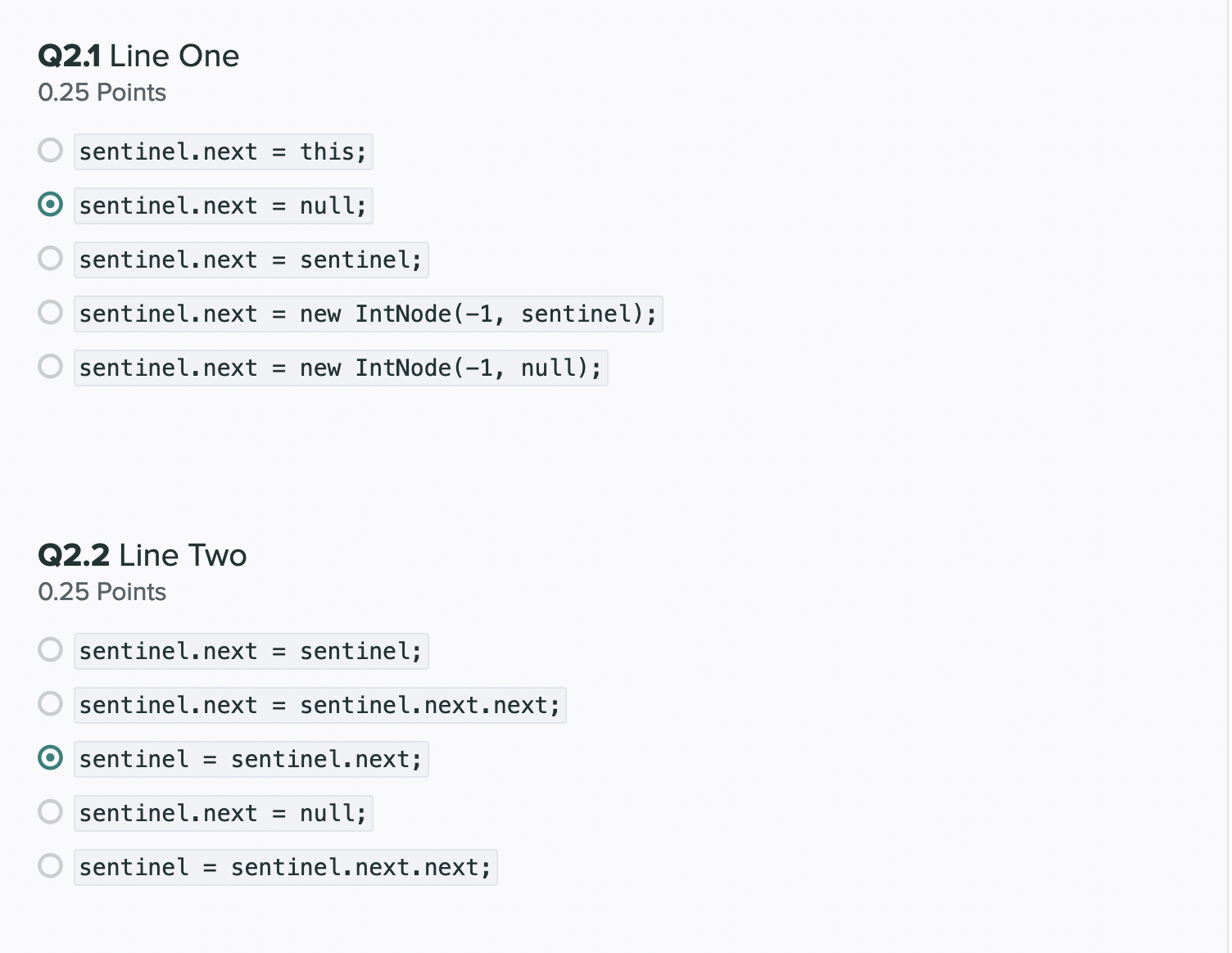Image resolution: width=1232 pixels, height=953 pixels.
Task: Pick 'sentinel = sentinel.next.next;' radio button
Action: 51,866
